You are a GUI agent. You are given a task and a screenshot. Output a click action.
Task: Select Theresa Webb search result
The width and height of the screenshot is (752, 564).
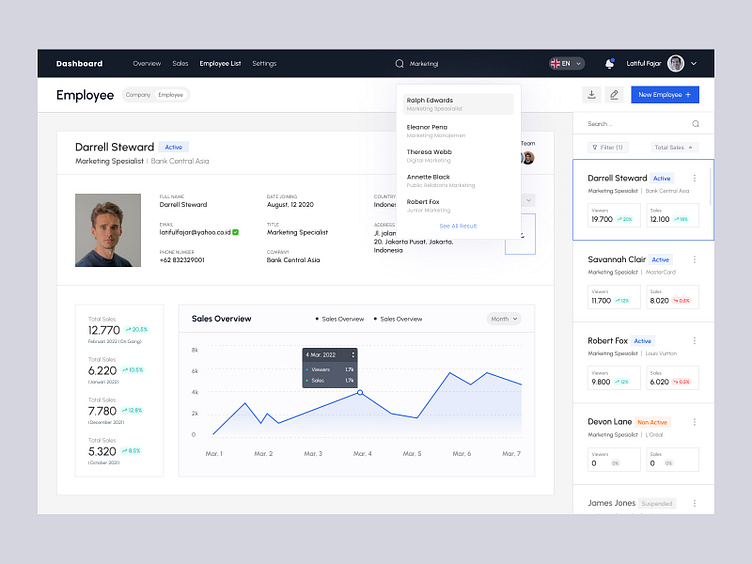(458, 156)
